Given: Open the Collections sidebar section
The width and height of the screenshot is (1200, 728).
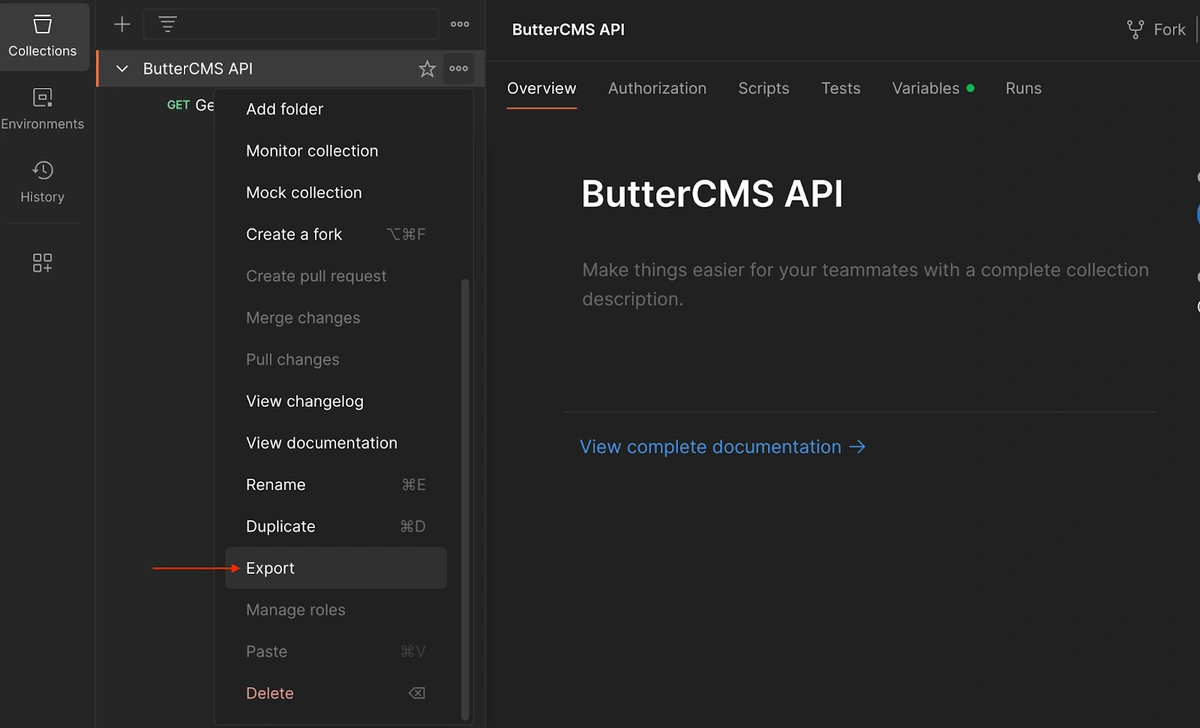Looking at the screenshot, I should pos(43,36).
